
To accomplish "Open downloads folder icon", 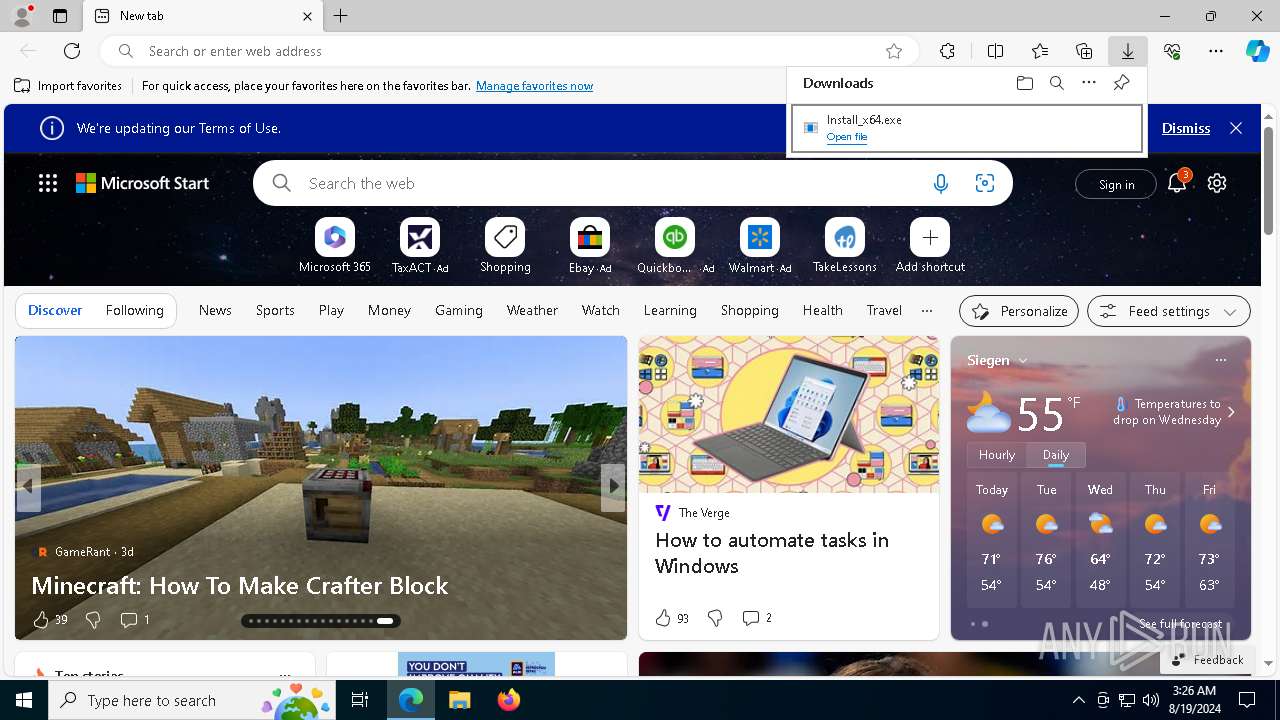I will (1024, 83).
